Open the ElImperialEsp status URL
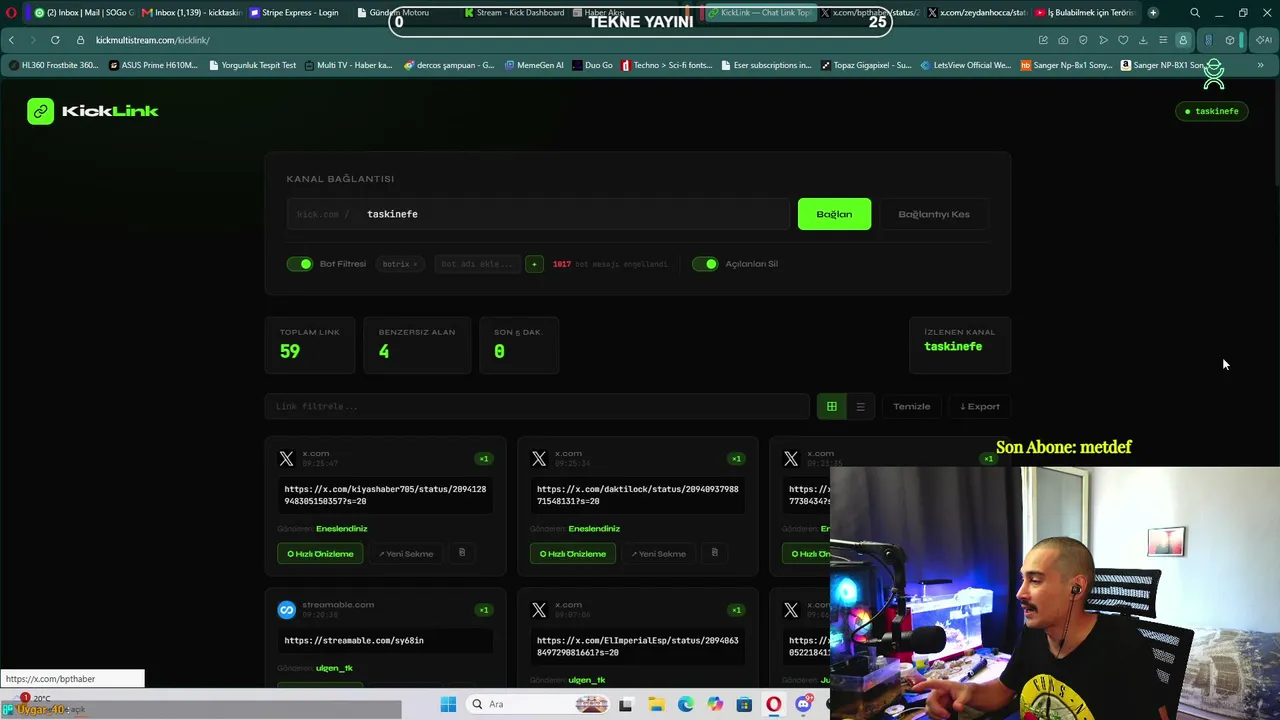The height and width of the screenshot is (720, 1280). [637, 646]
